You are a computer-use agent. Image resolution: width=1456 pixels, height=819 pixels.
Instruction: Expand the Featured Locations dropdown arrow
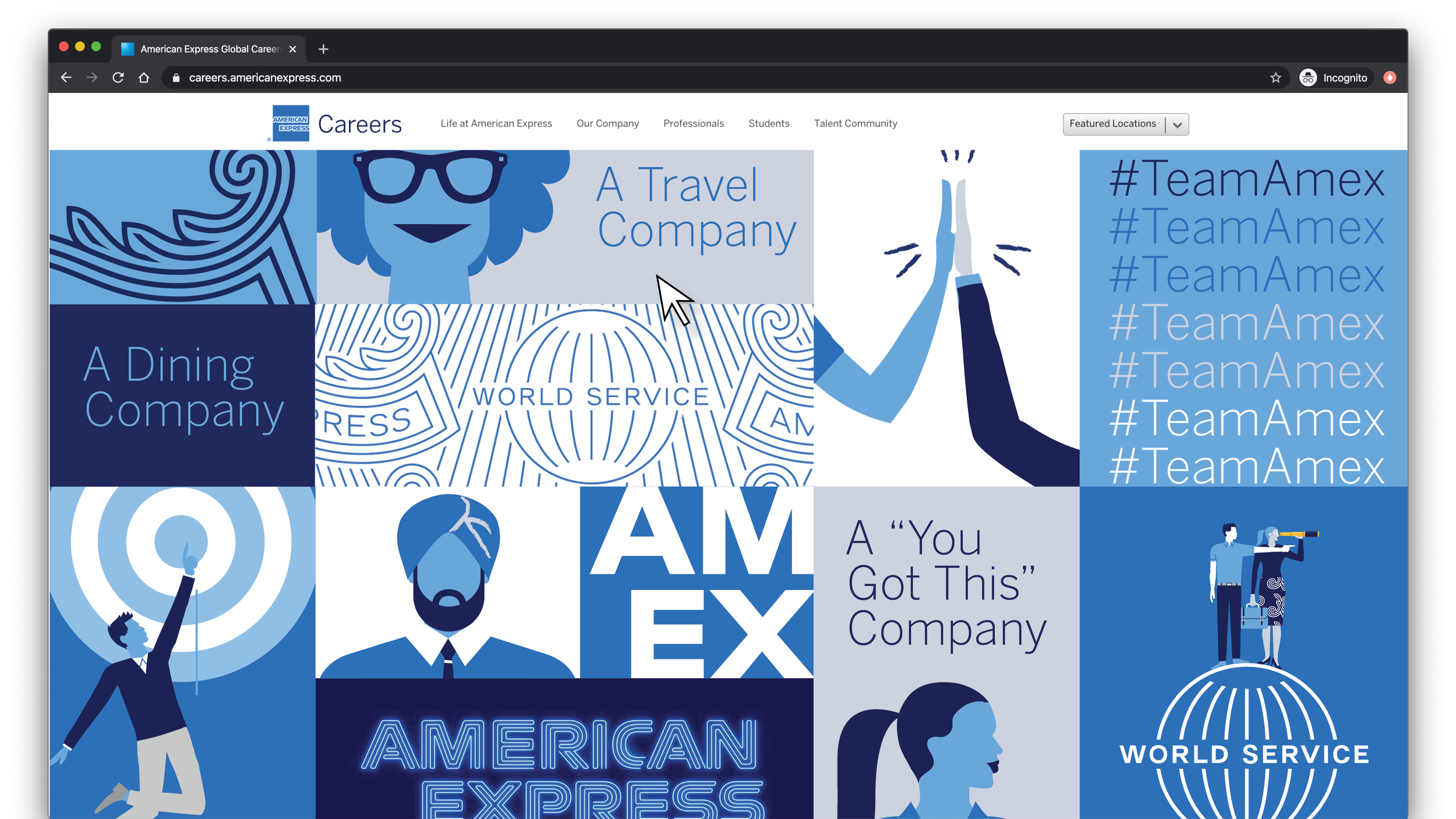tap(1177, 124)
